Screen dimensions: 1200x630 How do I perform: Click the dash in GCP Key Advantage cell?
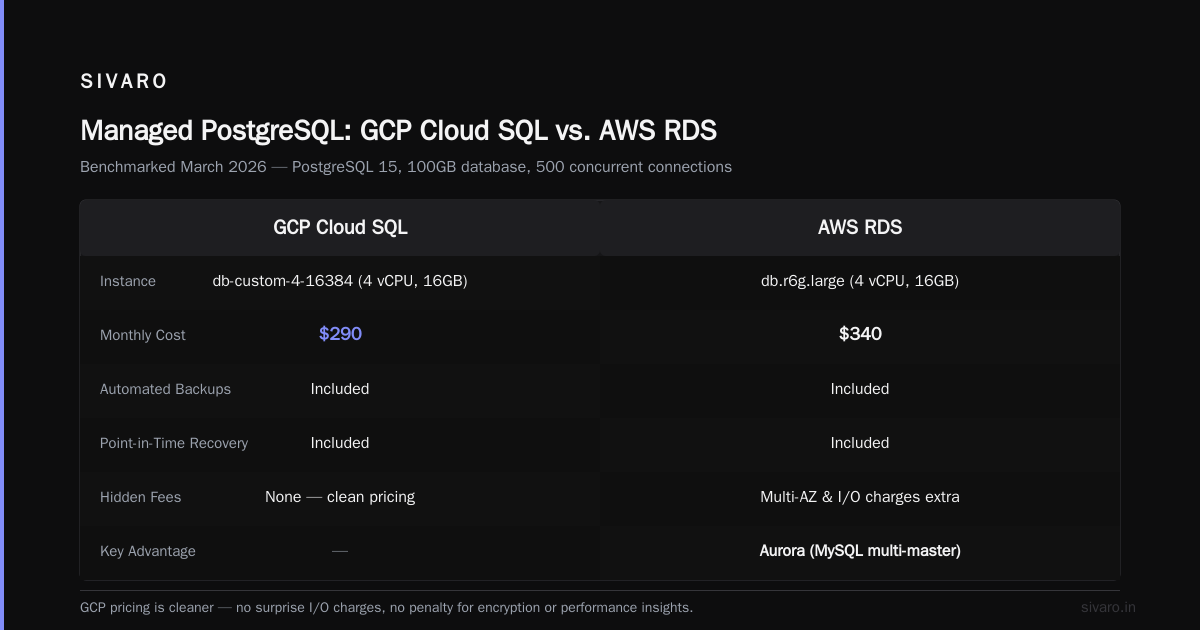coord(340,551)
